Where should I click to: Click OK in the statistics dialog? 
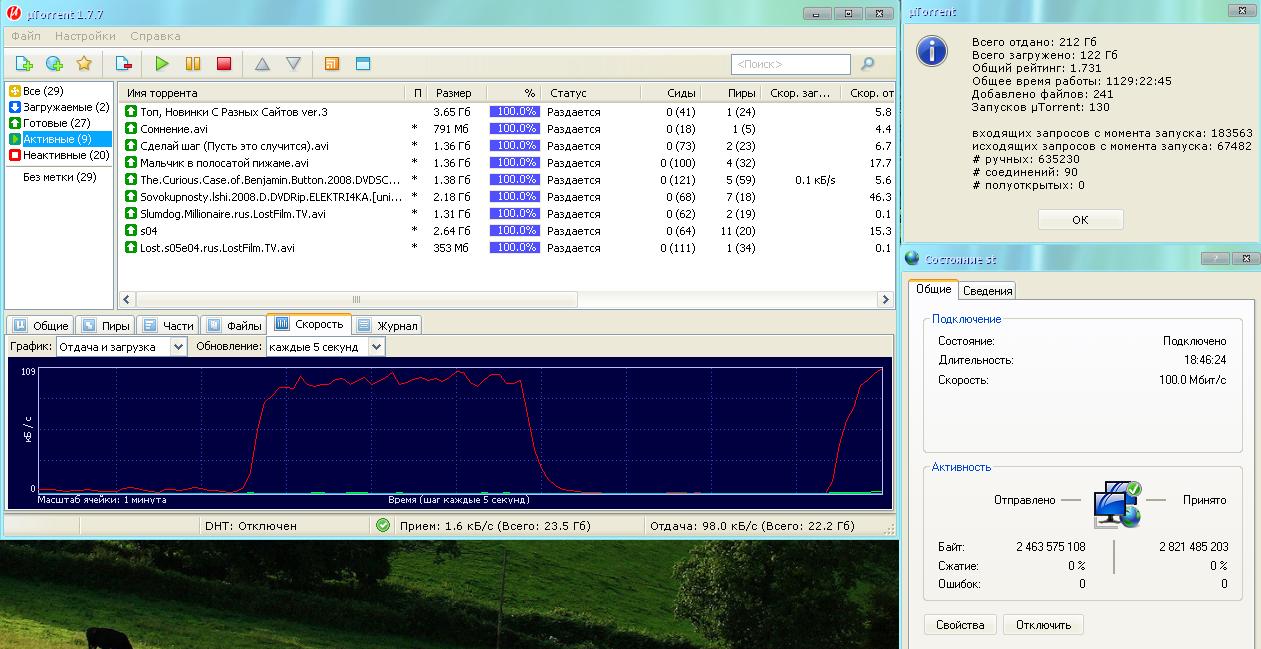tap(1080, 220)
